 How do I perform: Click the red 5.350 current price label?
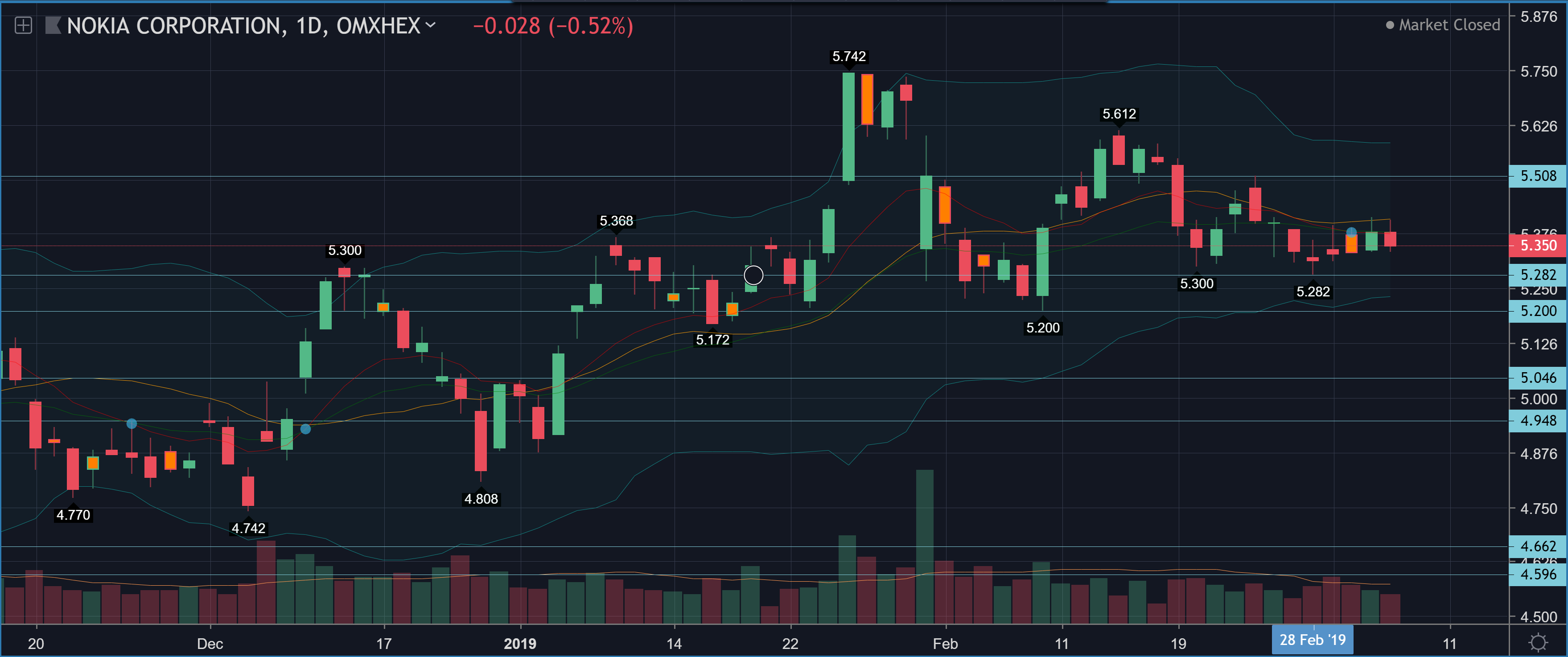click(1538, 245)
